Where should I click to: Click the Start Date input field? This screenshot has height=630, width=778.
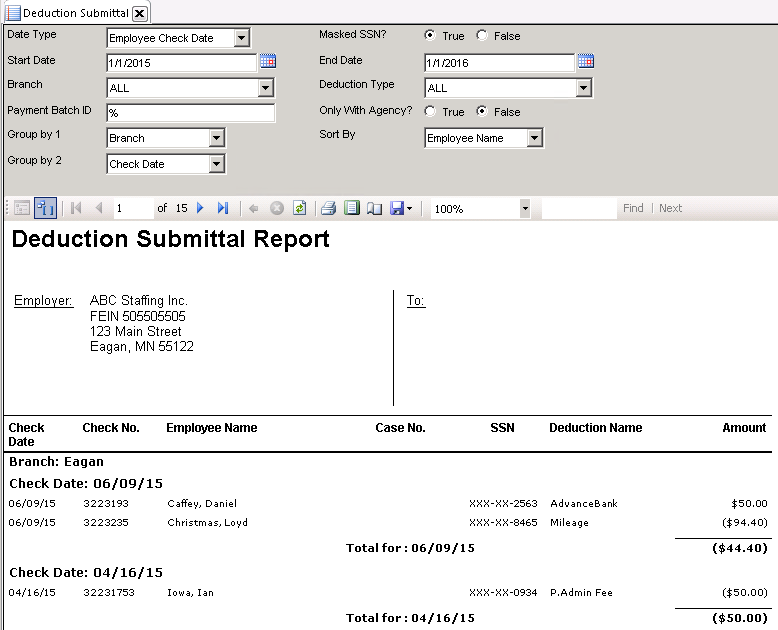pos(182,63)
